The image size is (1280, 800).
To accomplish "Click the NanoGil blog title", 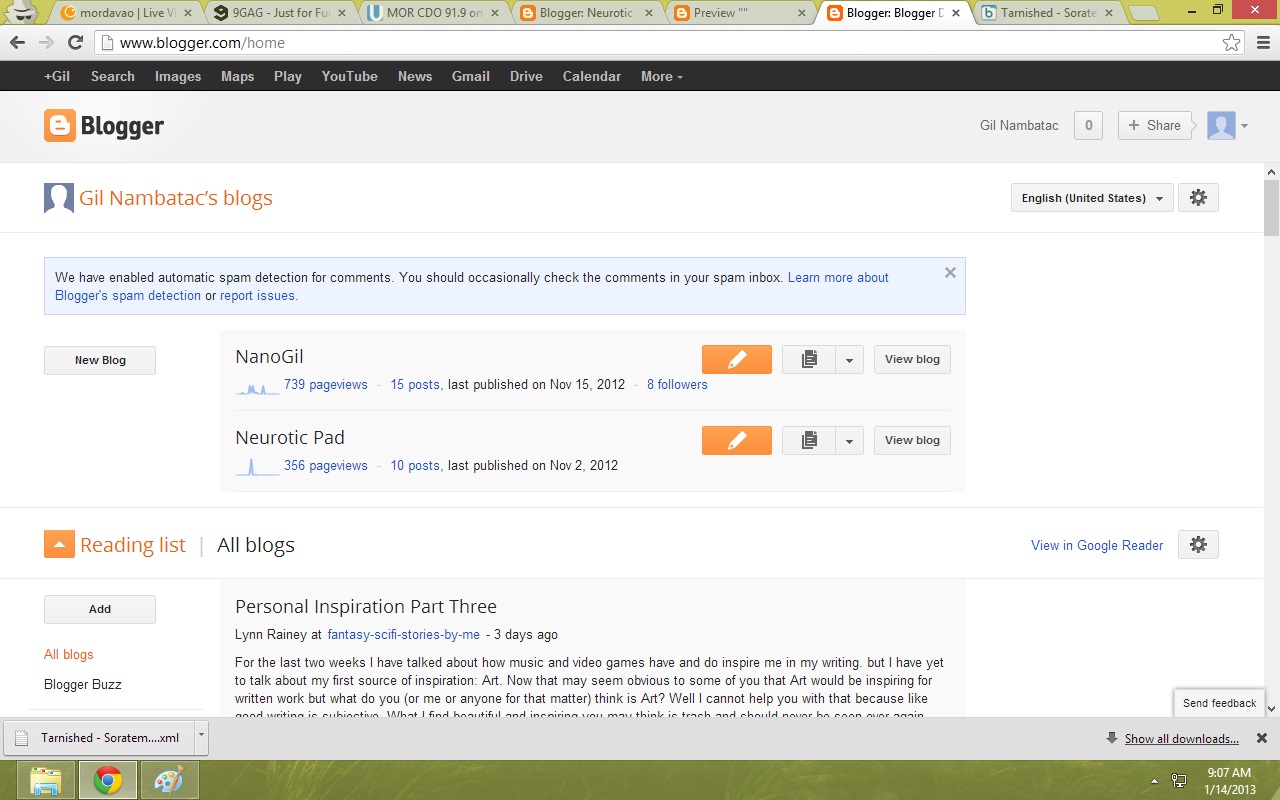I will point(269,357).
